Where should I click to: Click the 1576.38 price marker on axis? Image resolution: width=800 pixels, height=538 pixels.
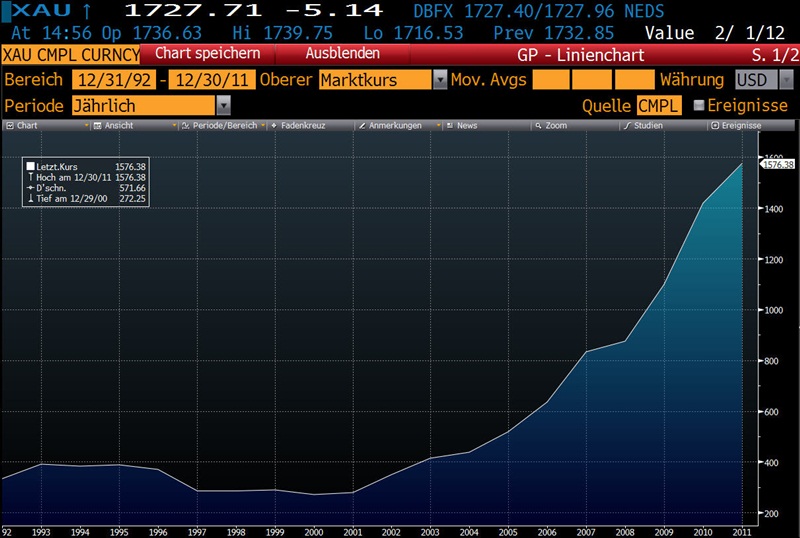(777, 164)
